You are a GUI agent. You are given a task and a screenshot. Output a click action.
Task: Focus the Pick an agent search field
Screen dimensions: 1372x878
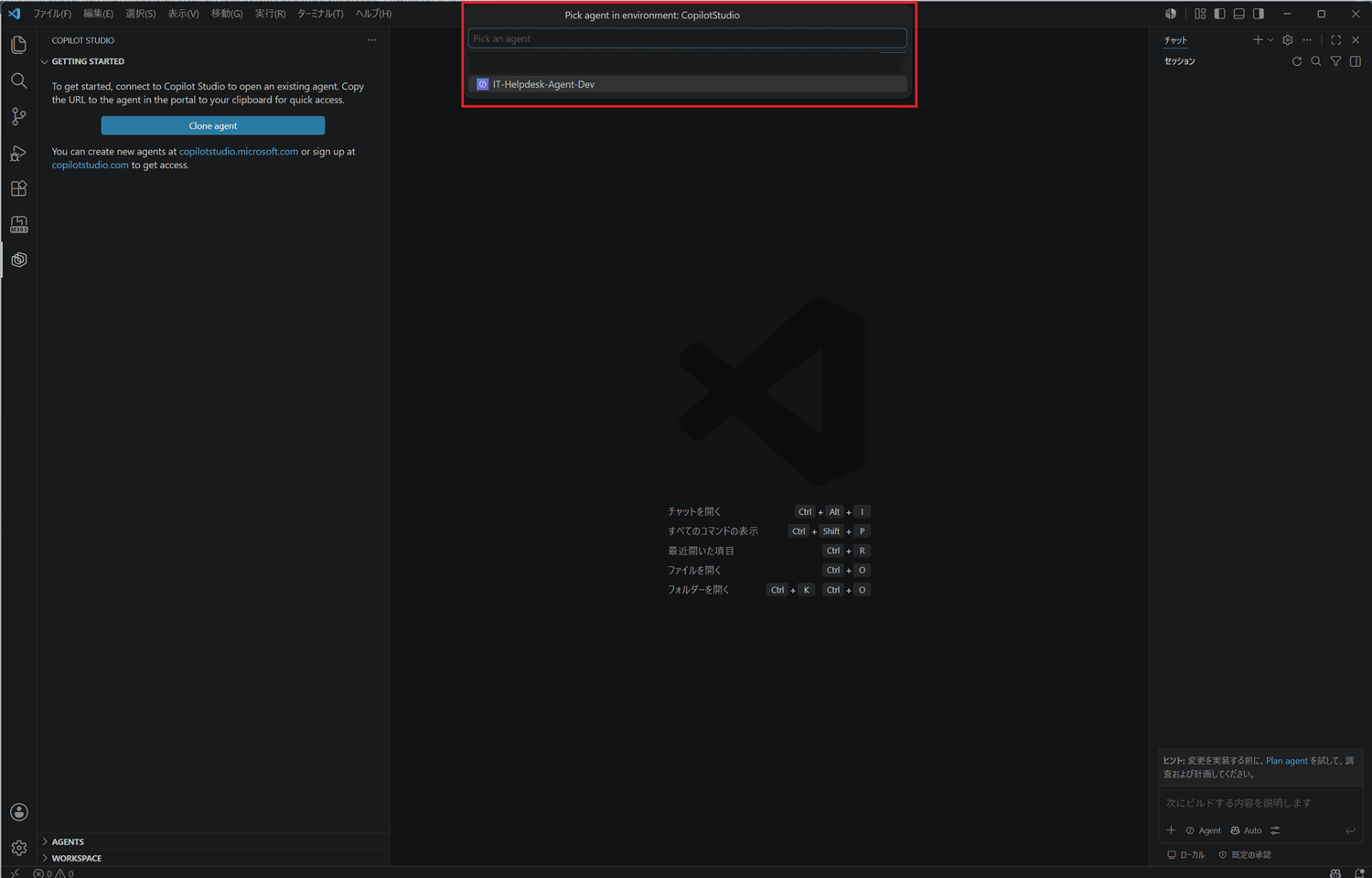687,38
